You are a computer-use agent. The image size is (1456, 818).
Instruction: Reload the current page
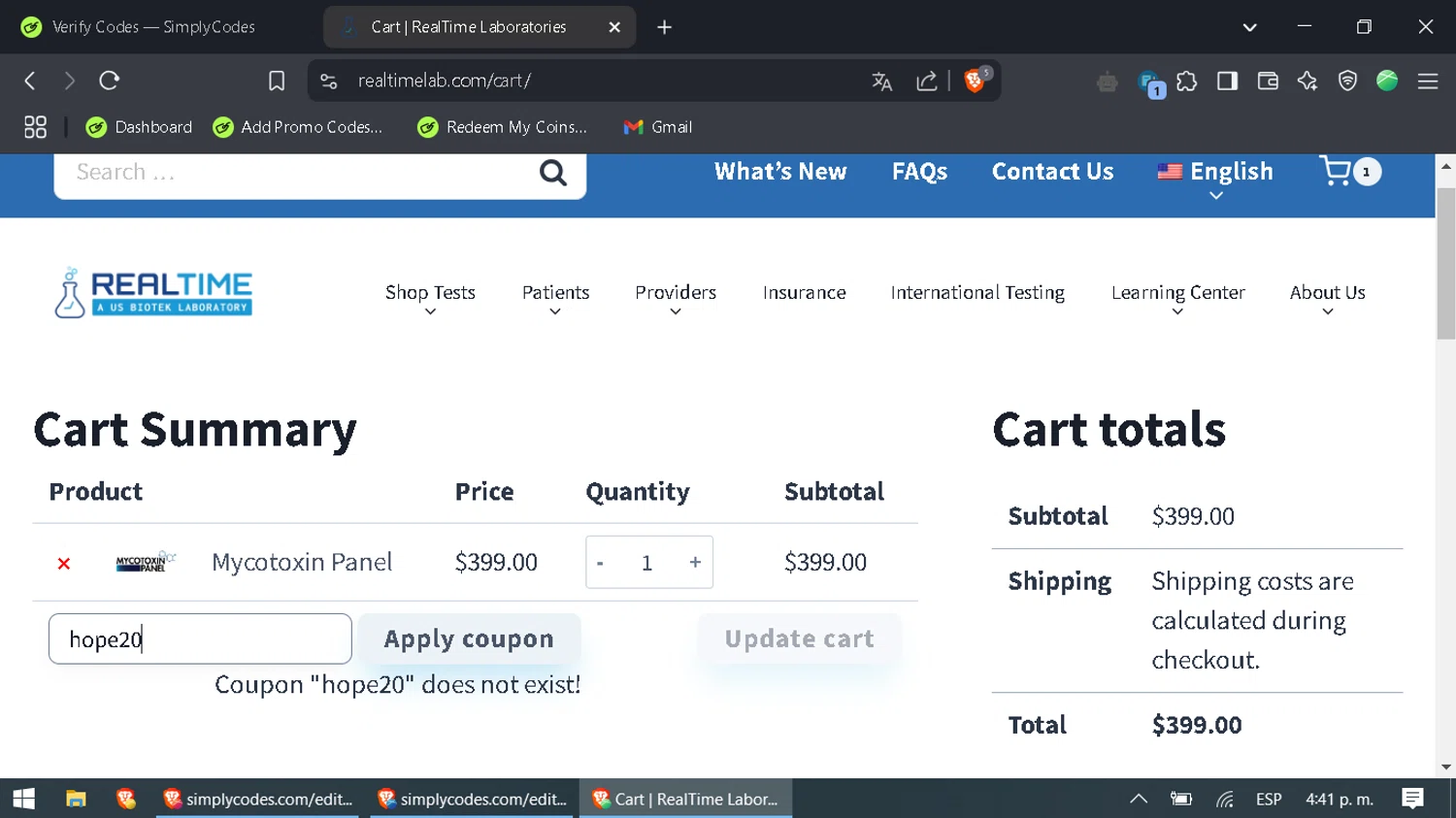point(109,81)
